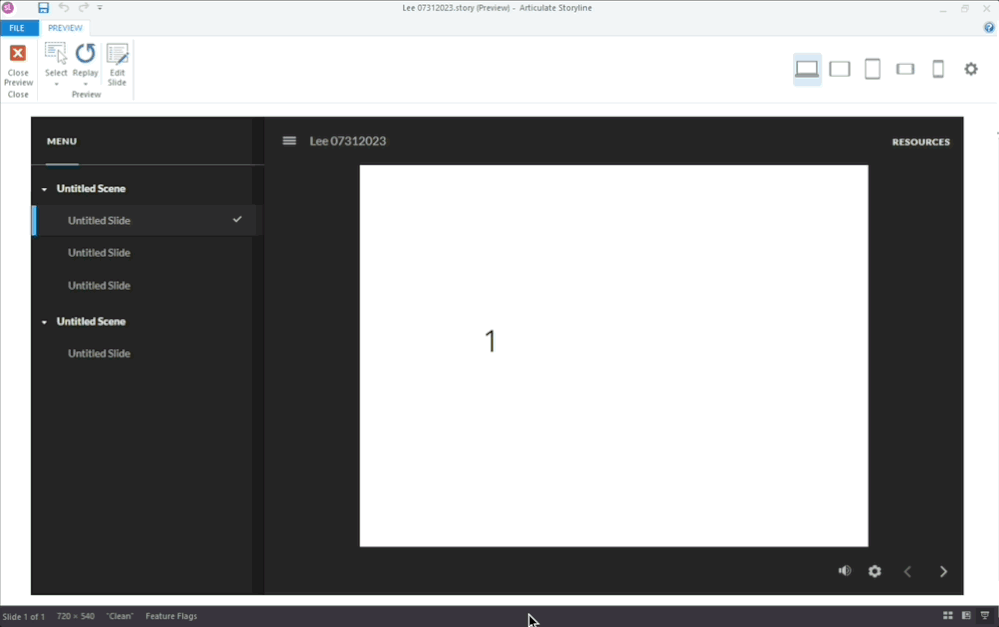Viewport: 999px width, 627px height.
Task: Select the PREVIEW ribbon tab
Action: pos(65,28)
